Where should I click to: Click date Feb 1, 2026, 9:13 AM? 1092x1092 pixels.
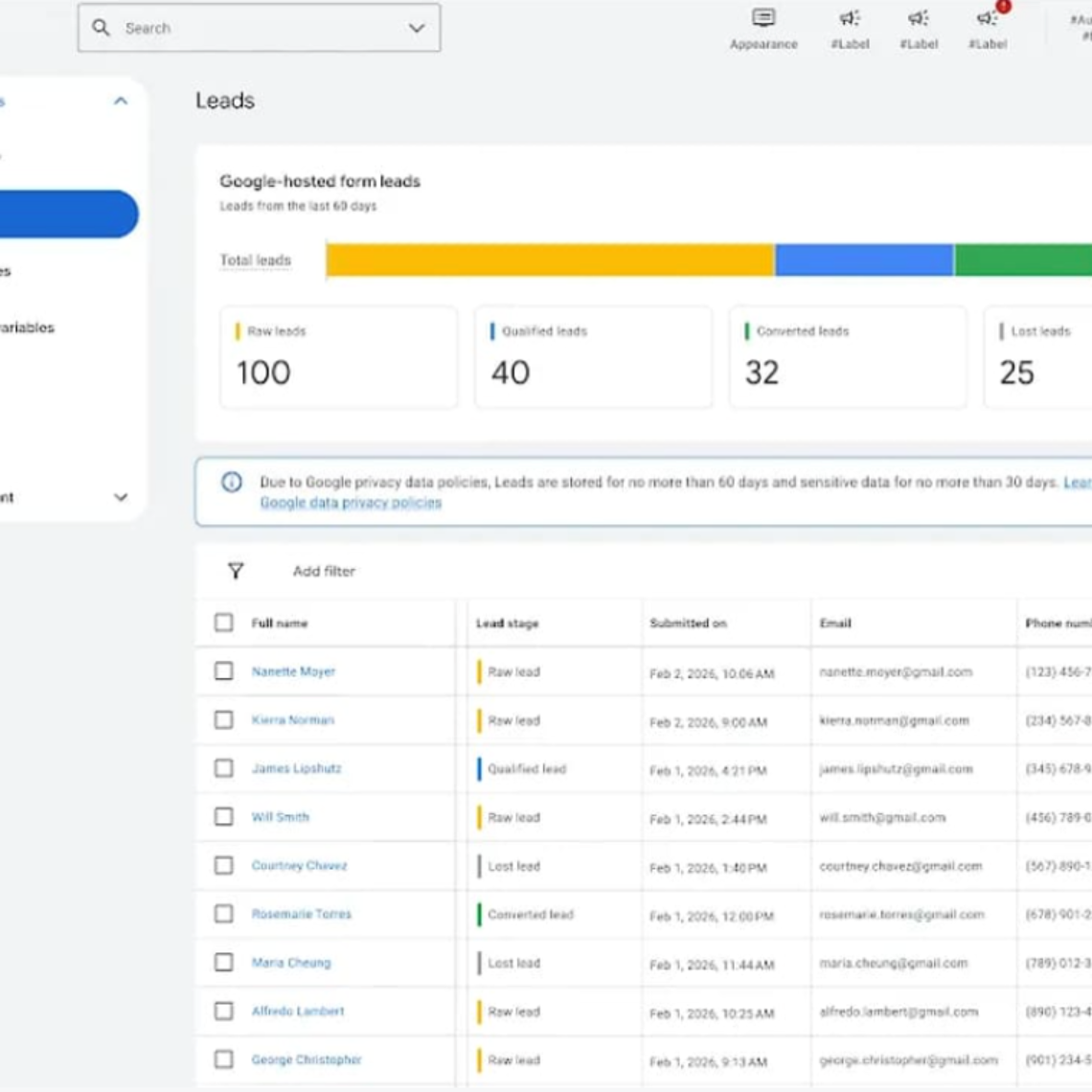(x=708, y=1061)
